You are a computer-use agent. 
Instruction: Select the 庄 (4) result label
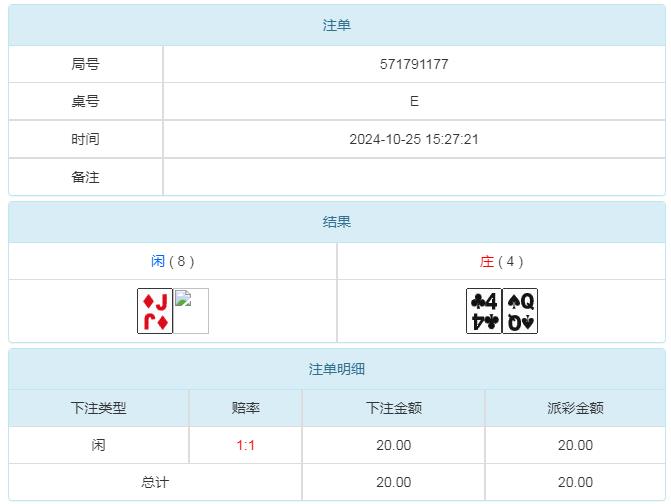501,261
